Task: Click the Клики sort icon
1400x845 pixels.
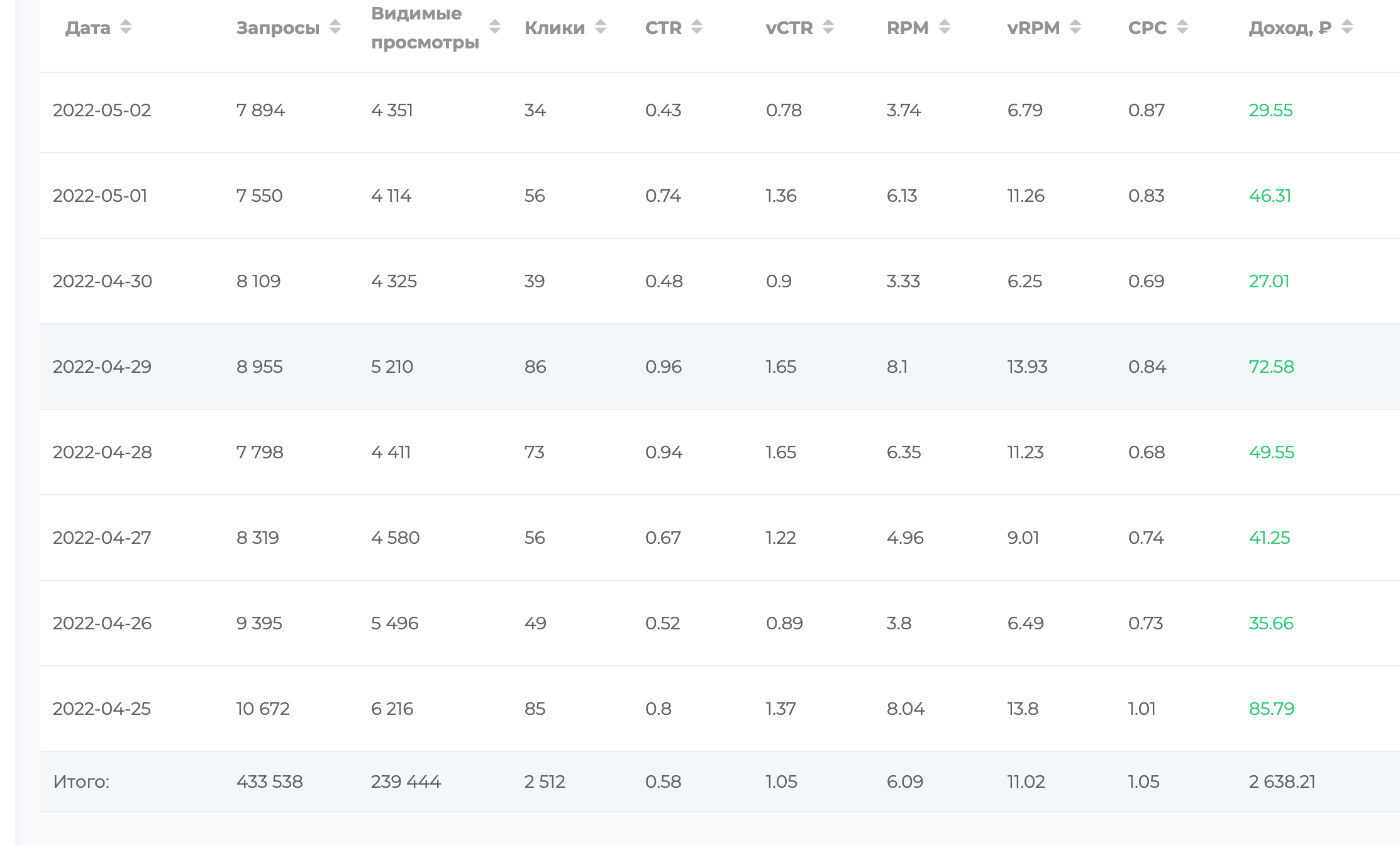Action: pyautogui.click(x=601, y=27)
